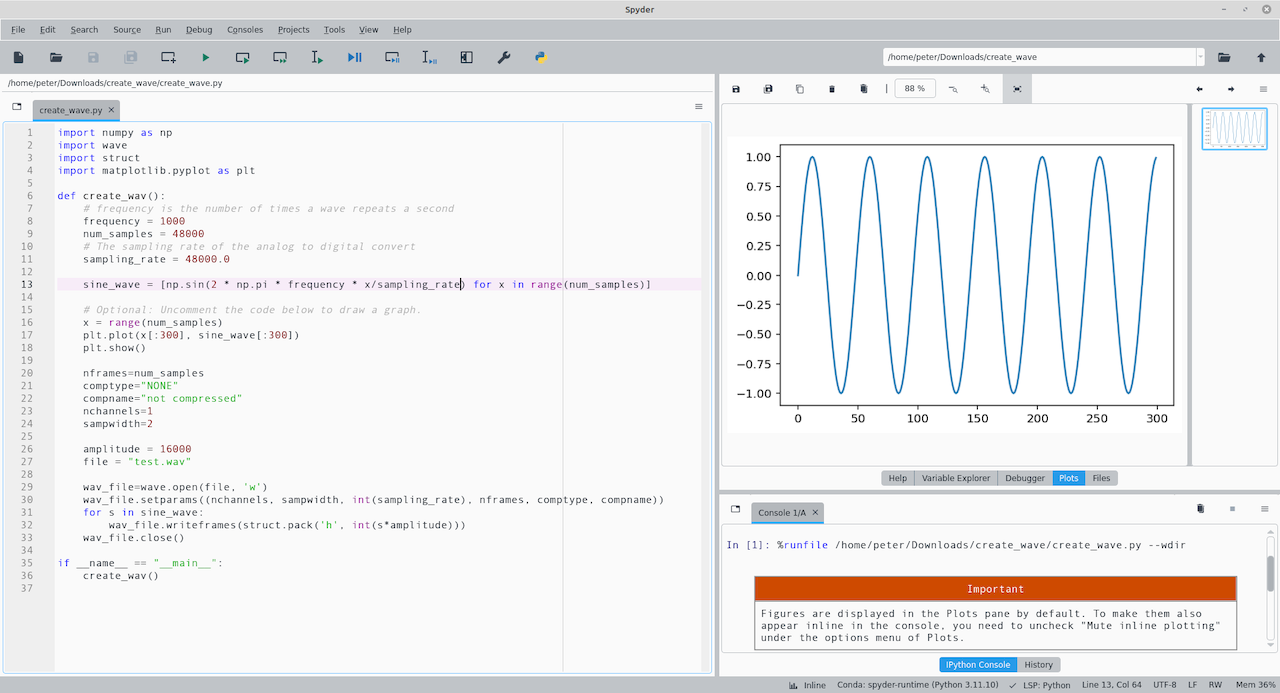Open the Debug menu

[198, 29]
